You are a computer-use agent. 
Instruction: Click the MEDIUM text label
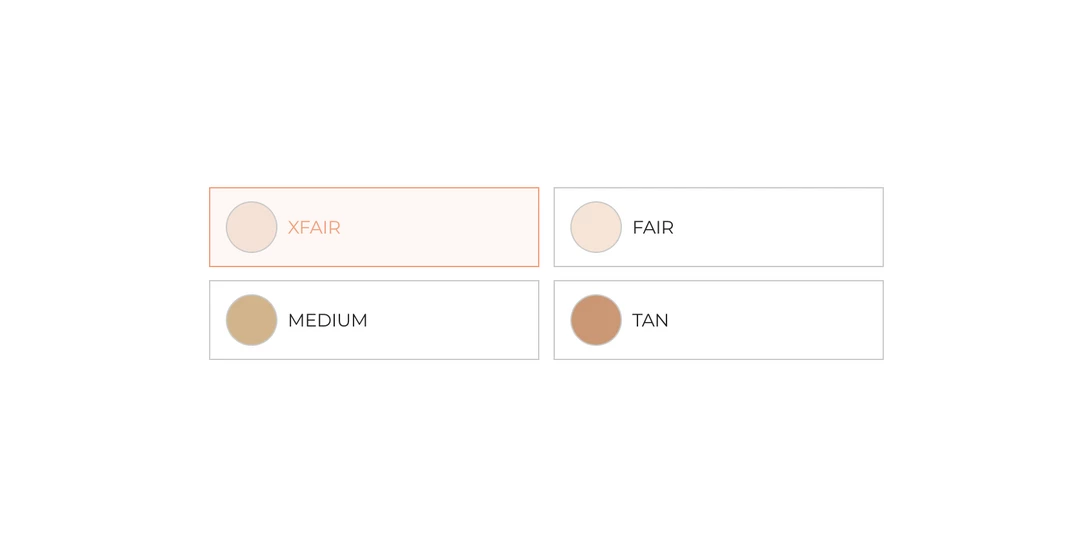point(328,321)
